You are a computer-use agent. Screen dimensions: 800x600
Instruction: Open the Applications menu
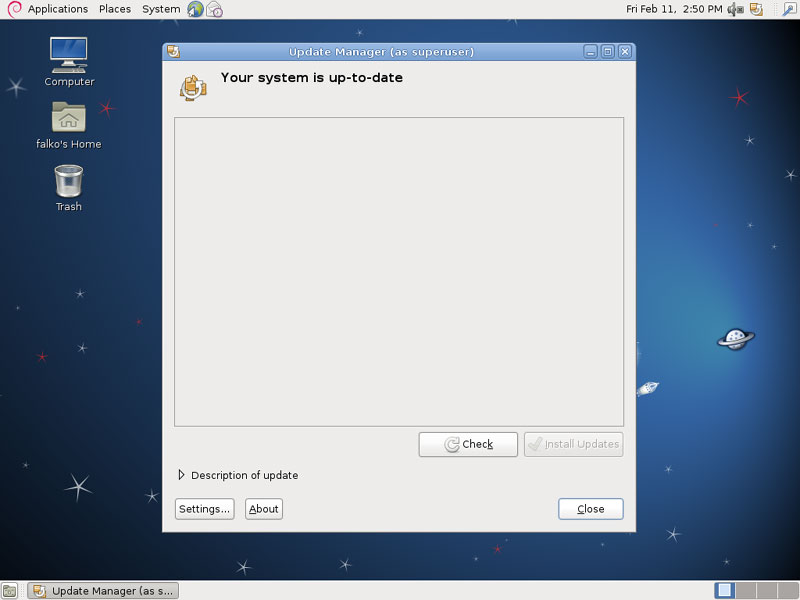pos(57,9)
